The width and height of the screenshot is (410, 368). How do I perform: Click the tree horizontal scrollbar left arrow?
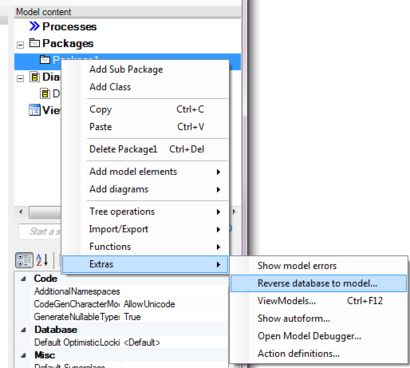coord(21,212)
